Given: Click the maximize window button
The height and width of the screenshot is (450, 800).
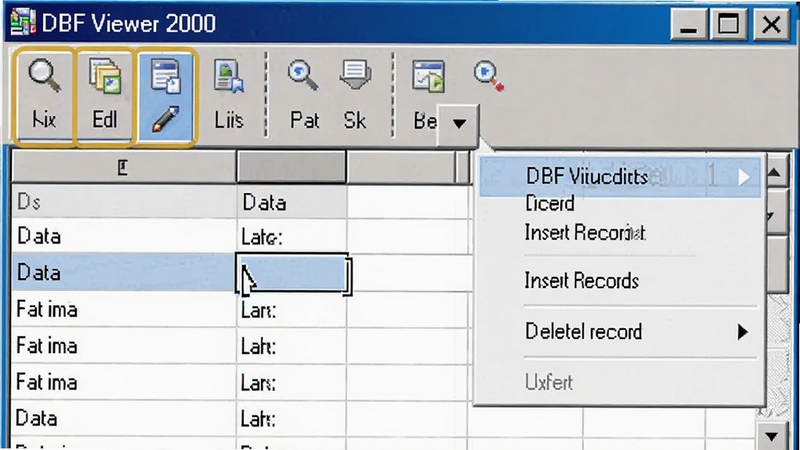Looking at the screenshot, I should pos(728,24).
